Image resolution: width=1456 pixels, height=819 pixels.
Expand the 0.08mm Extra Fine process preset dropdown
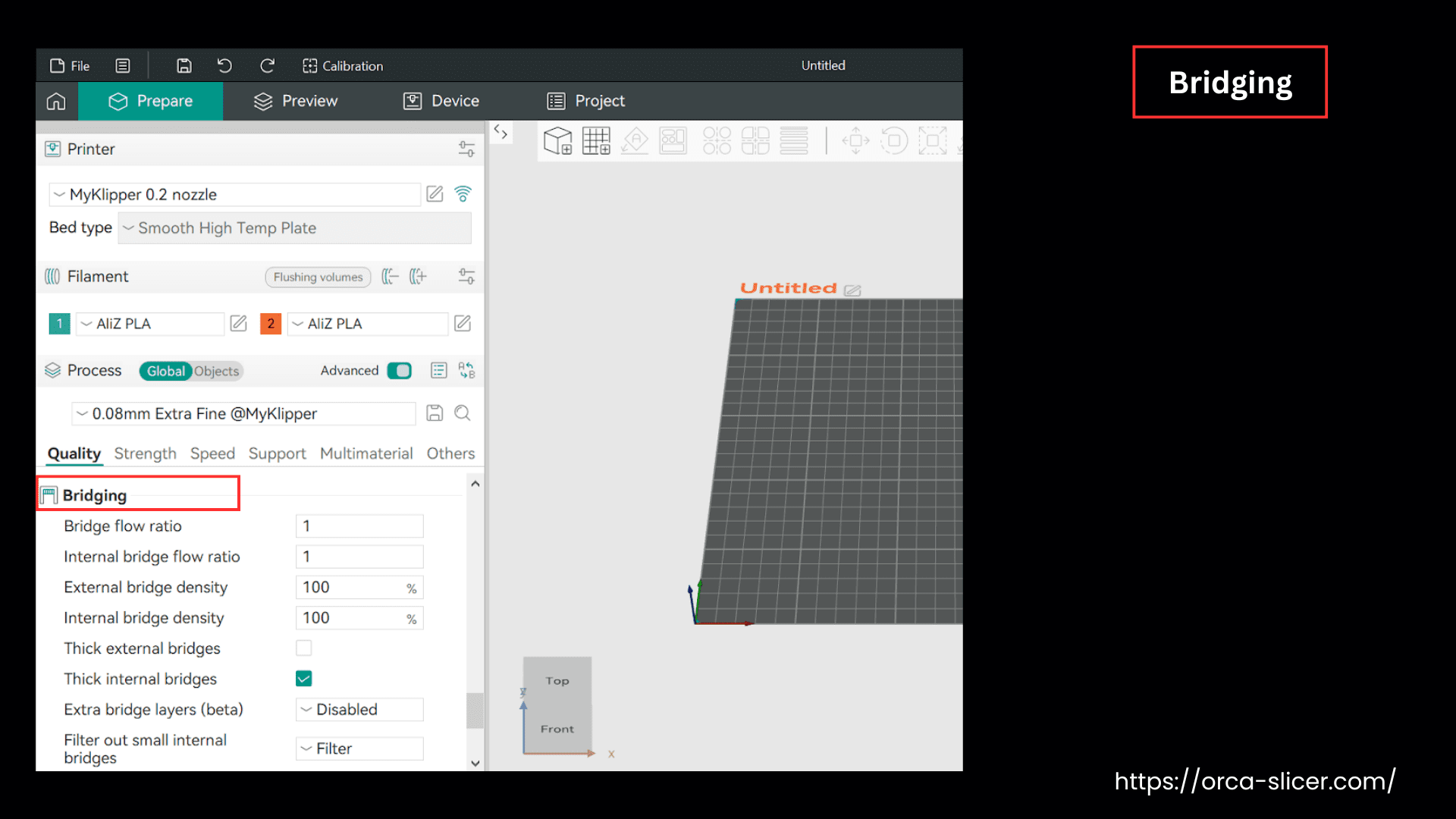point(243,413)
